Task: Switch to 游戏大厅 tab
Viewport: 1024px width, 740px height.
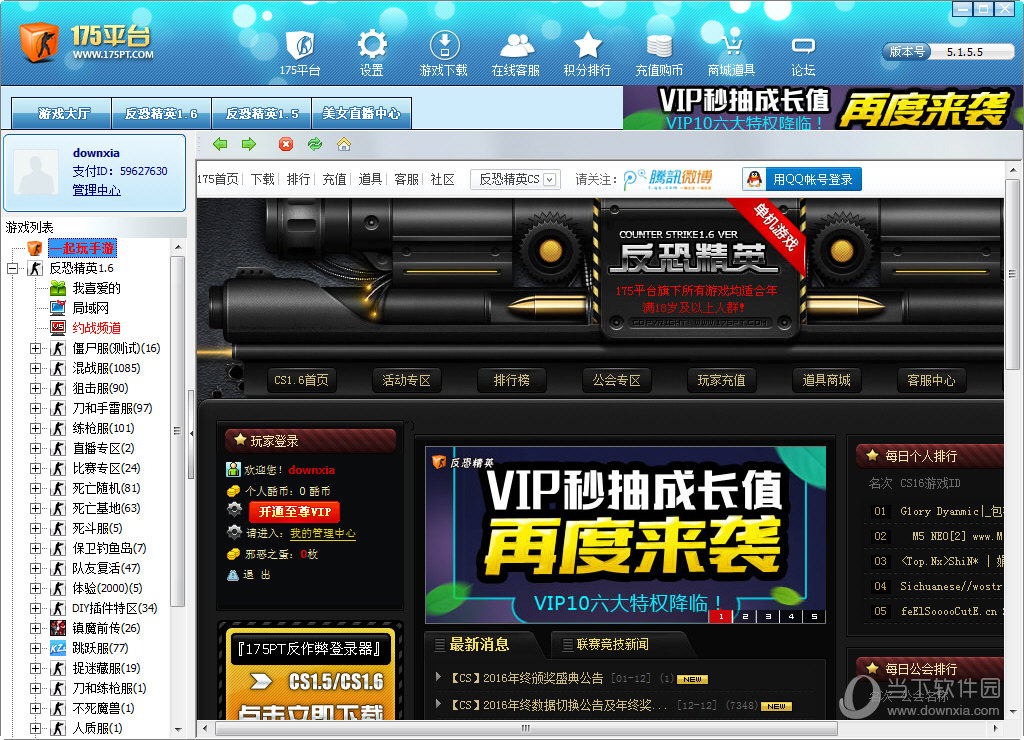Action: [61, 114]
